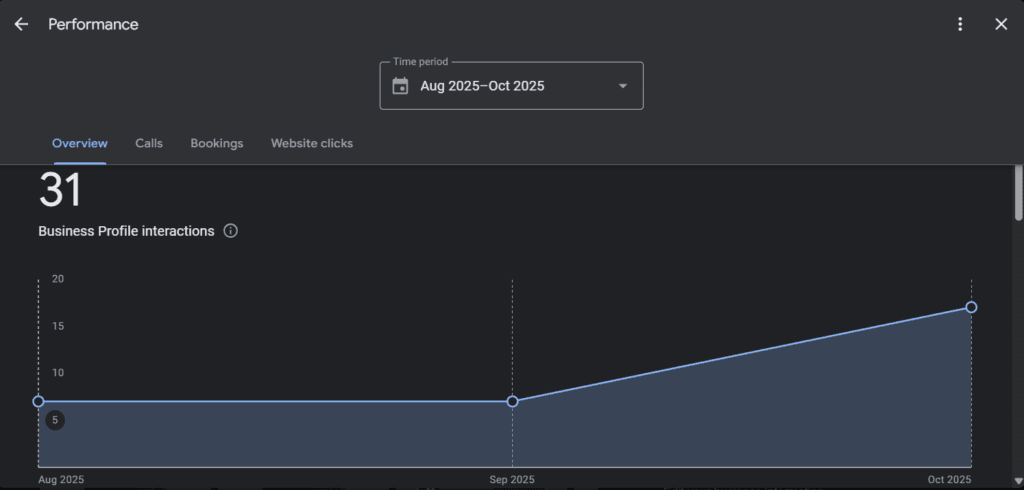Click the circled 5 badge on the chart
1024x490 pixels.
55,420
